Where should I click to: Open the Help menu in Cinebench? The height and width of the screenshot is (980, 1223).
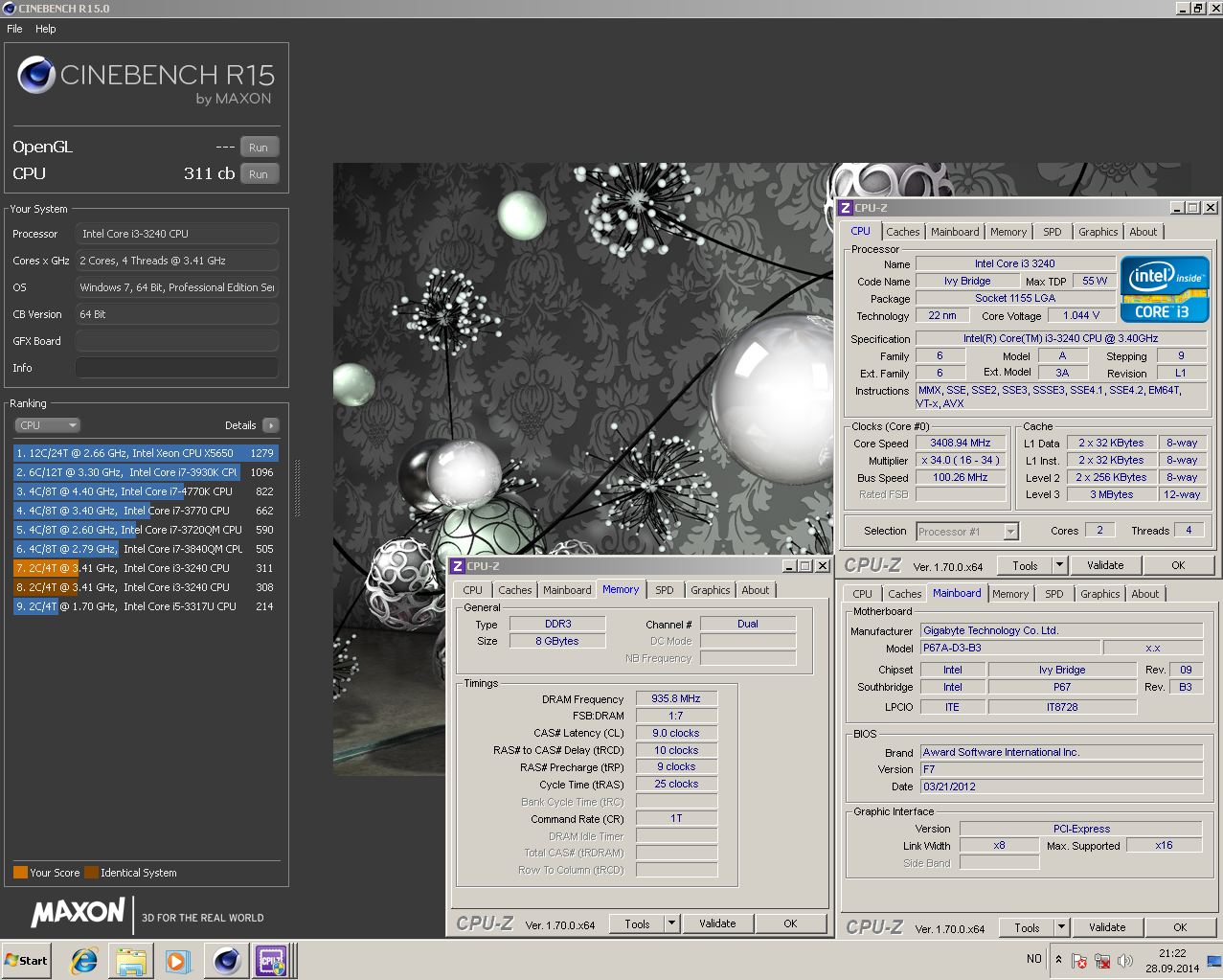[46, 29]
